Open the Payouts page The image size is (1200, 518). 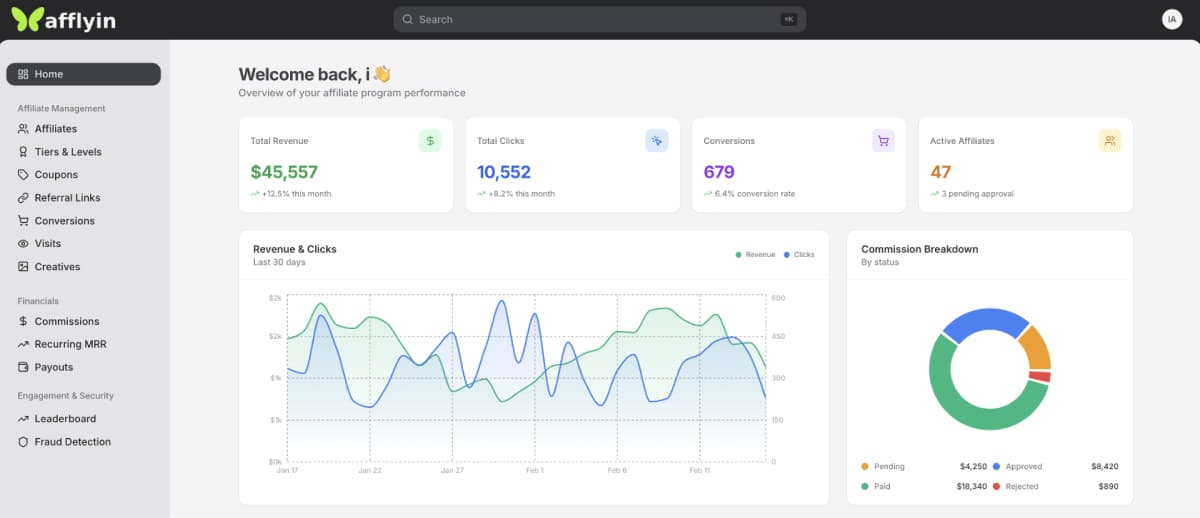click(x=53, y=367)
